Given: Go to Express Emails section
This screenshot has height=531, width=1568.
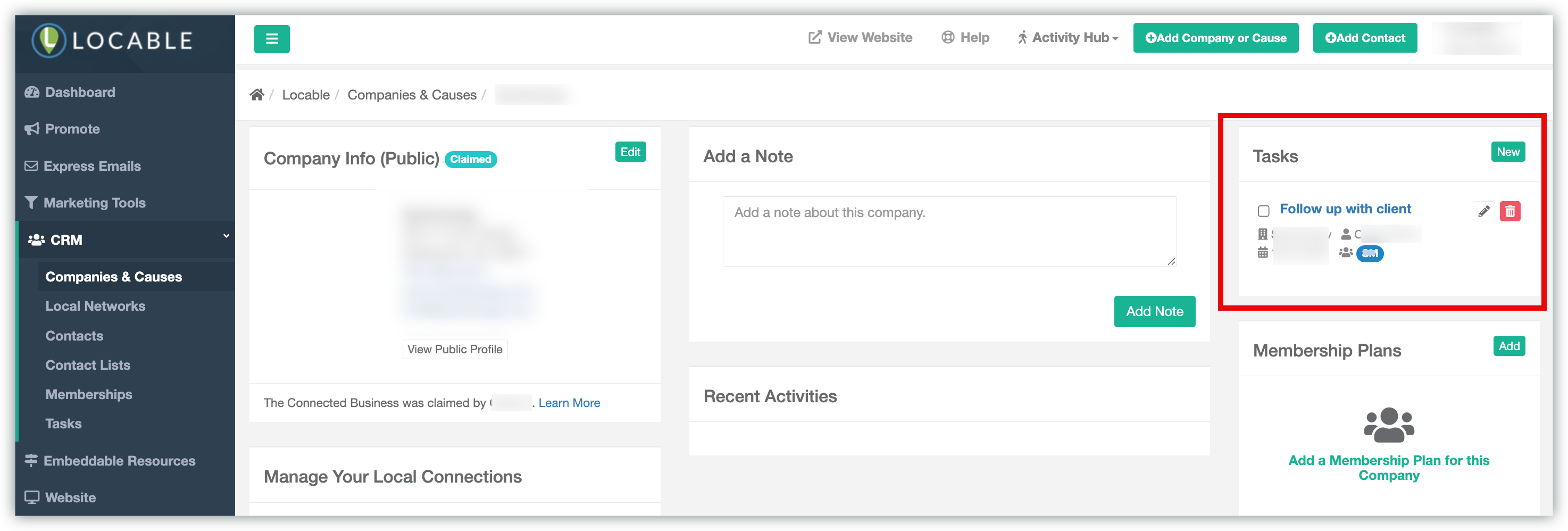Looking at the screenshot, I should [x=92, y=166].
